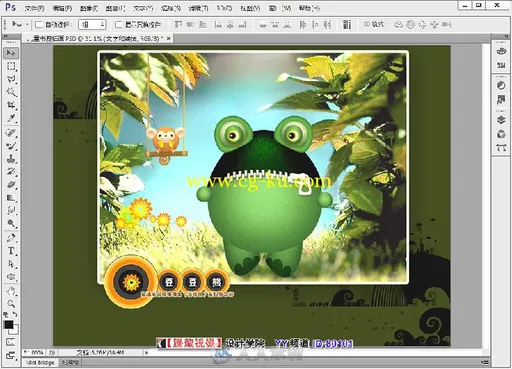Toggle Quick Mask mode button
Viewport: 512px width, 369px height.
(x=11, y=342)
